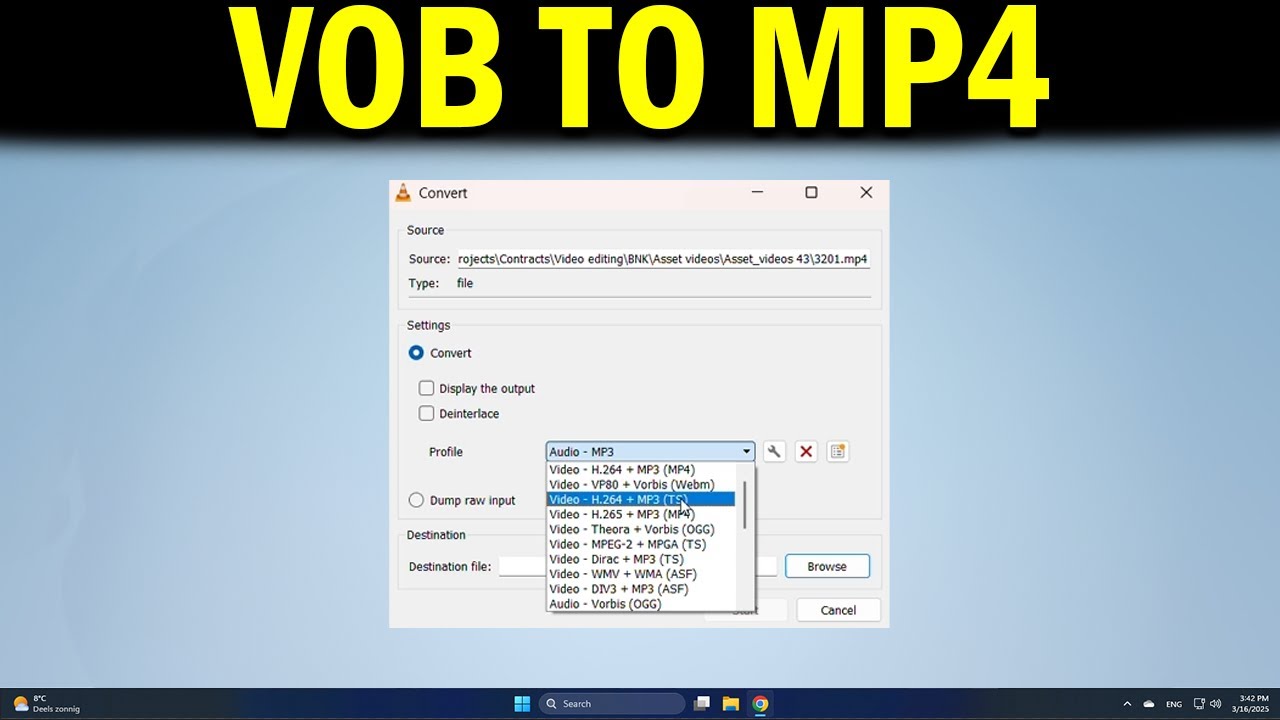The height and width of the screenshot is (720, 1280).
Task: Choose Video - VP80 + Vorbis (Webm) profile
Action: point(641,484)
